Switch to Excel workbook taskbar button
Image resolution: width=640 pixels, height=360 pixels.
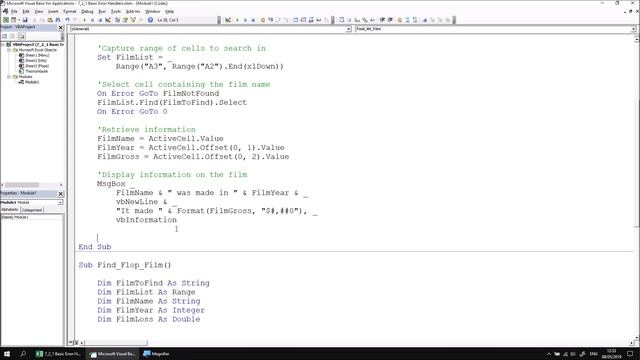pyautogui.click(x=59, y=353)
